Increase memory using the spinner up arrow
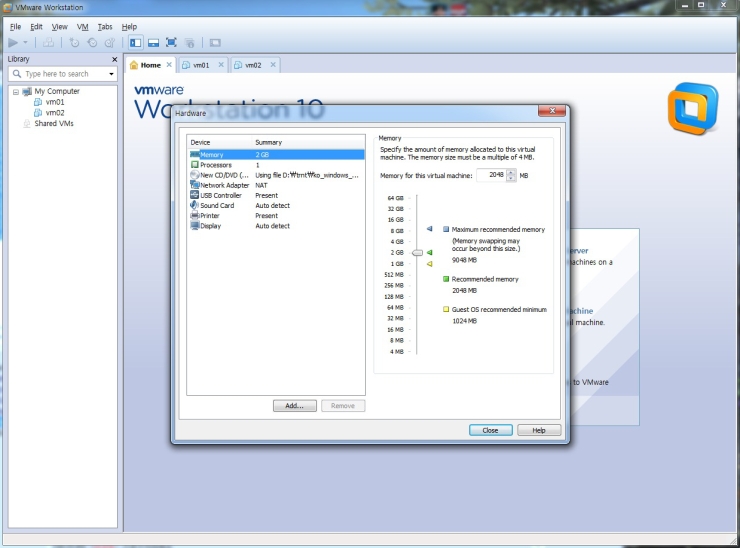740x548 pixels. coord(510,172)
